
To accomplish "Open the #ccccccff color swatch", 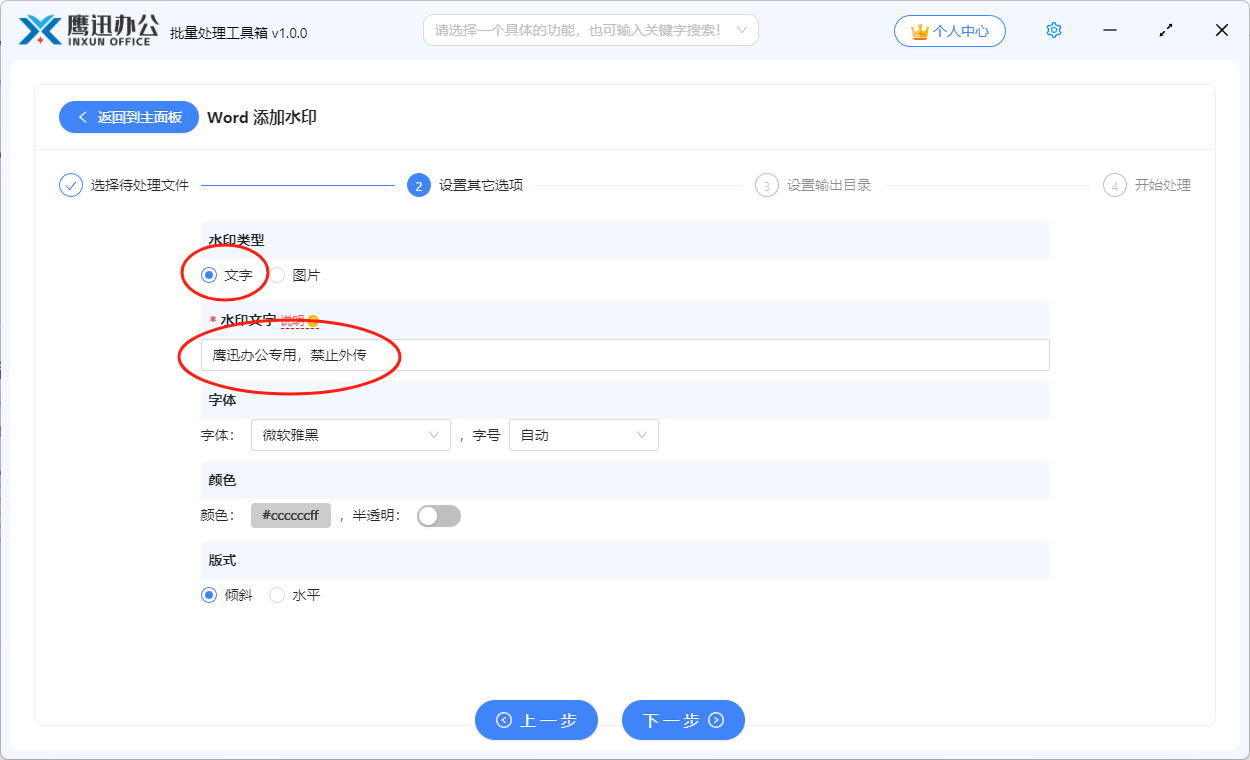I will (291, 516).
